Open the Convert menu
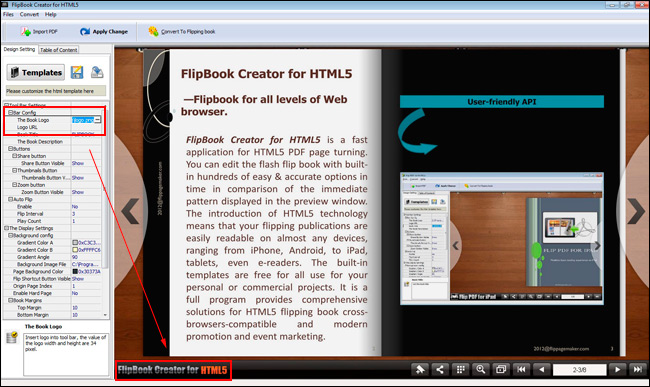 pyautogui.click(x=29, y=15)
